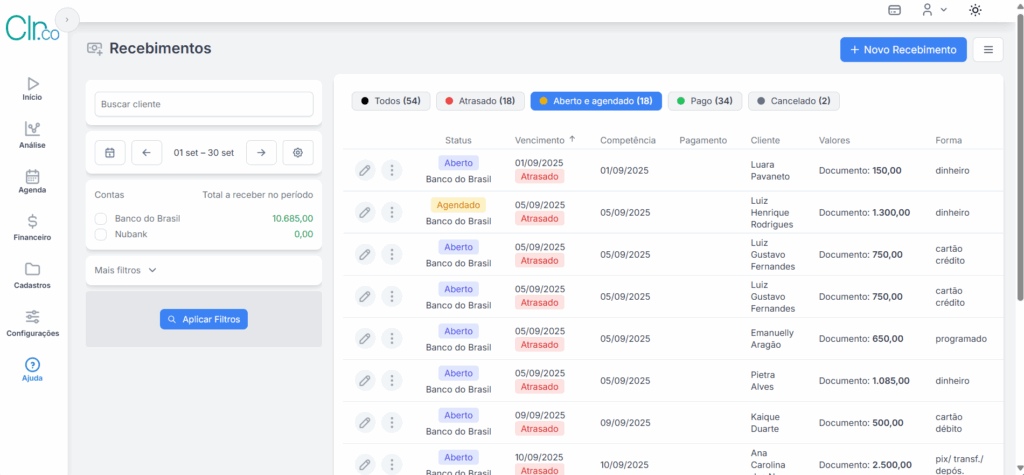1024x475 pixels.
Task: Check the Banco do Brasil account checkbox
Action: click(x=100, y=218)
